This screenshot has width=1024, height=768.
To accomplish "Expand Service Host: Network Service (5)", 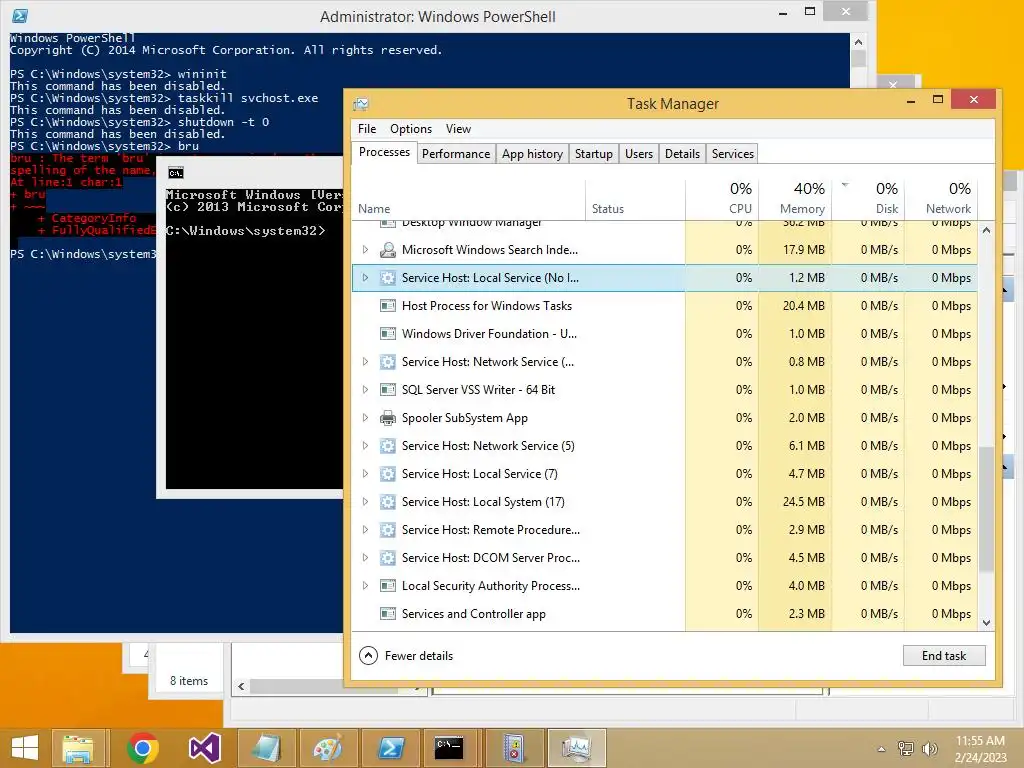I will (365, 446).
